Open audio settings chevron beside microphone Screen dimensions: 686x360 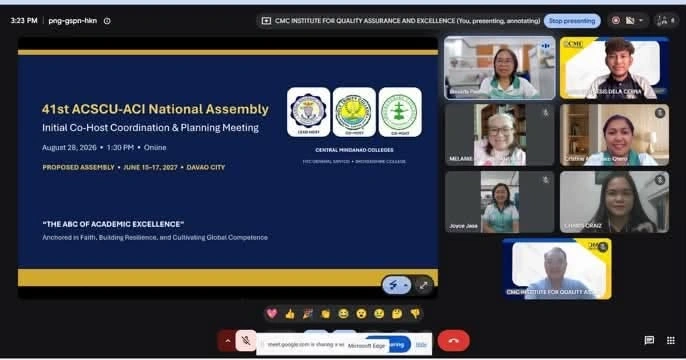click(x=227, y=340)
